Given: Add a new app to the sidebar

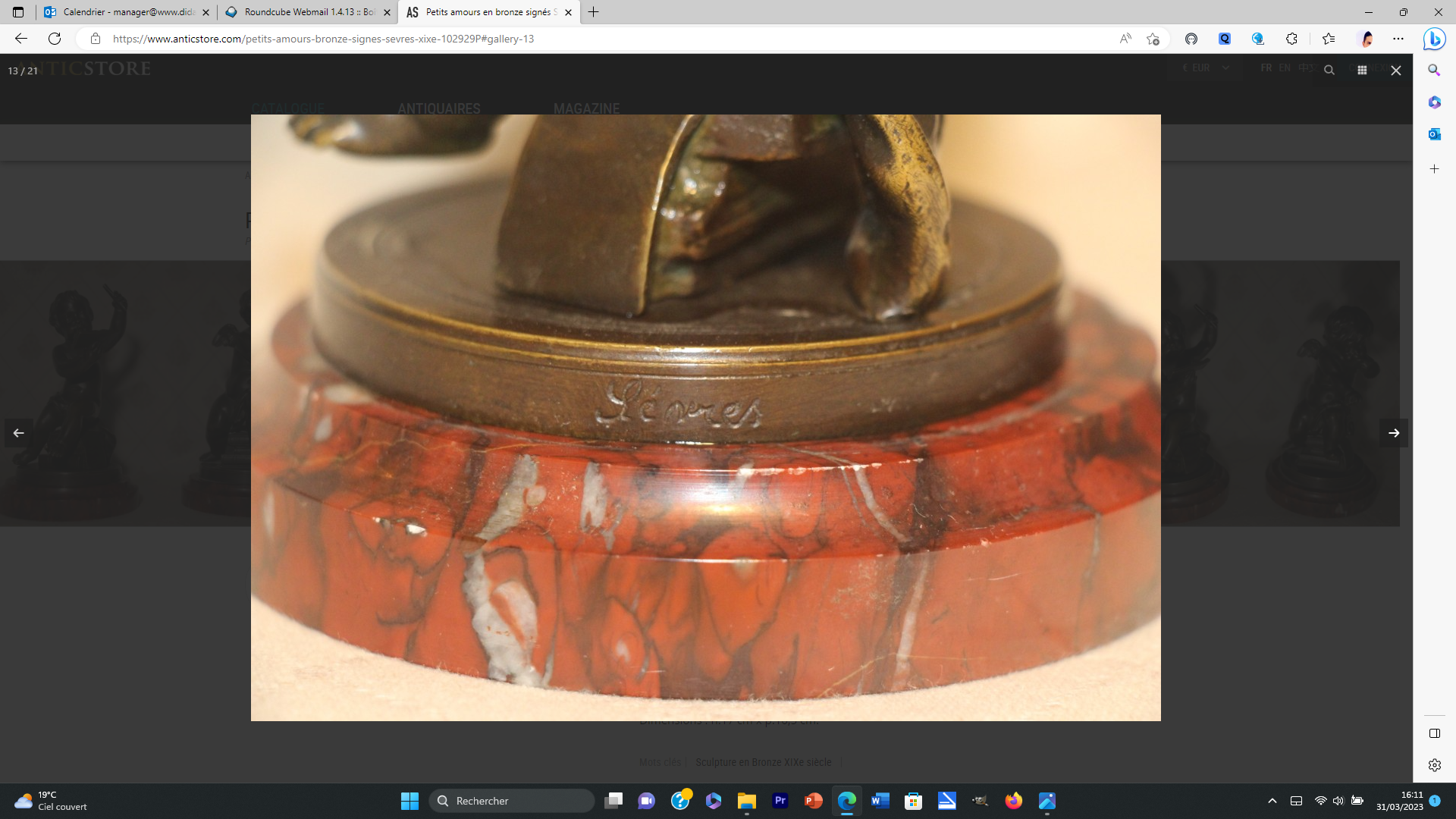Looking at the screenshot, I should pyautogui.click(x=1434, y=169).
